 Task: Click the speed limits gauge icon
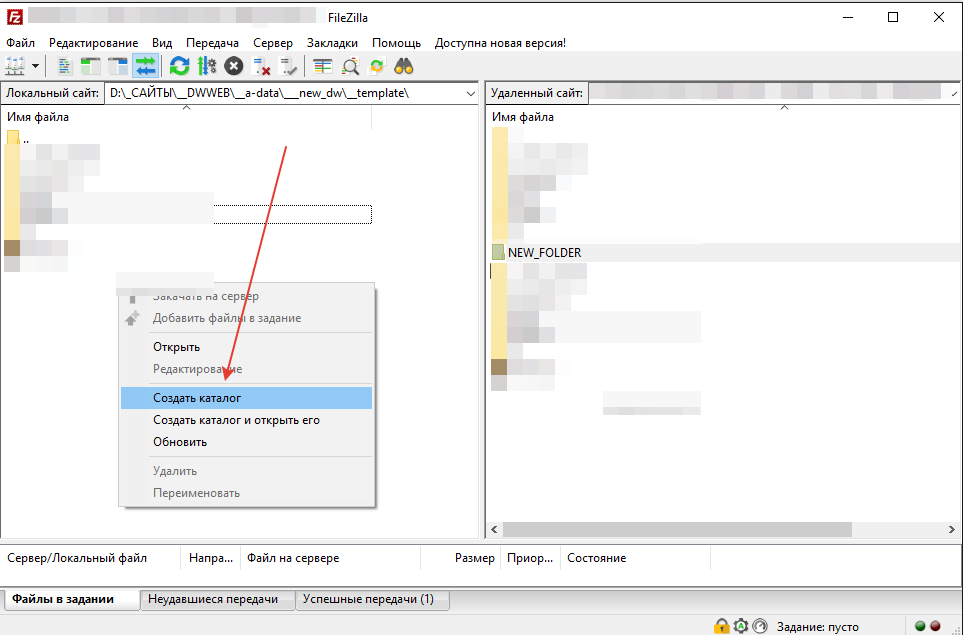760,626
